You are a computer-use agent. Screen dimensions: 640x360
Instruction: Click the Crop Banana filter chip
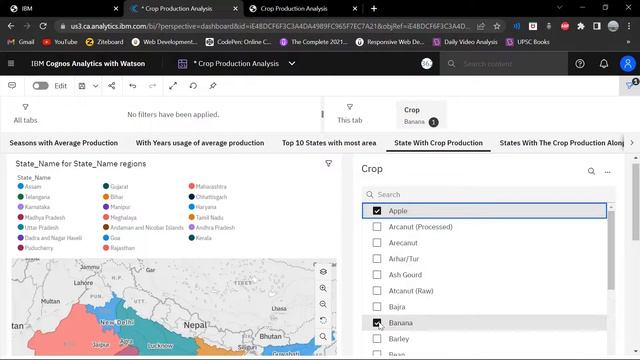(421, 116)
